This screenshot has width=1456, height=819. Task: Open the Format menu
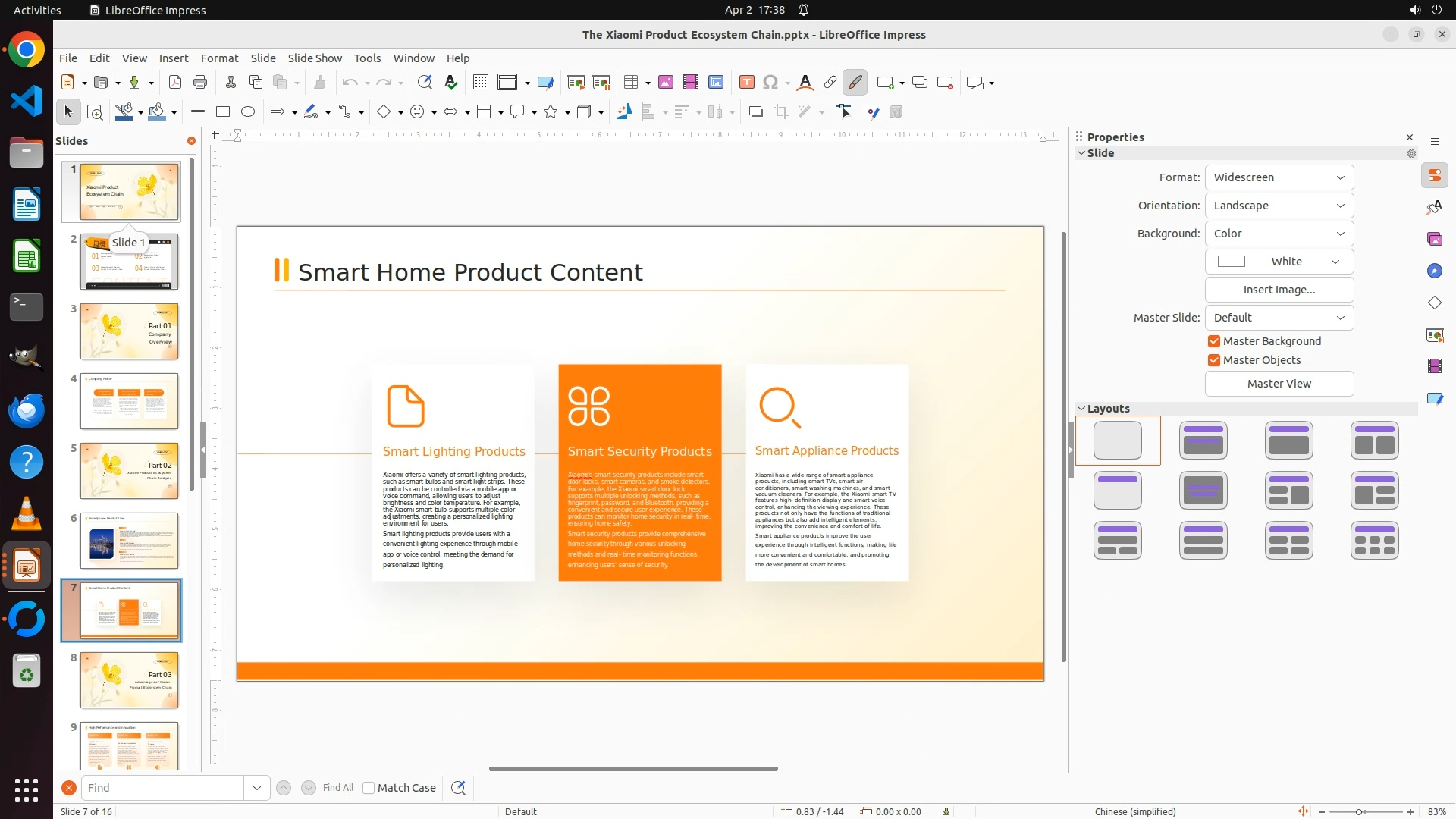pyautogui.click(x=219, y=58)
